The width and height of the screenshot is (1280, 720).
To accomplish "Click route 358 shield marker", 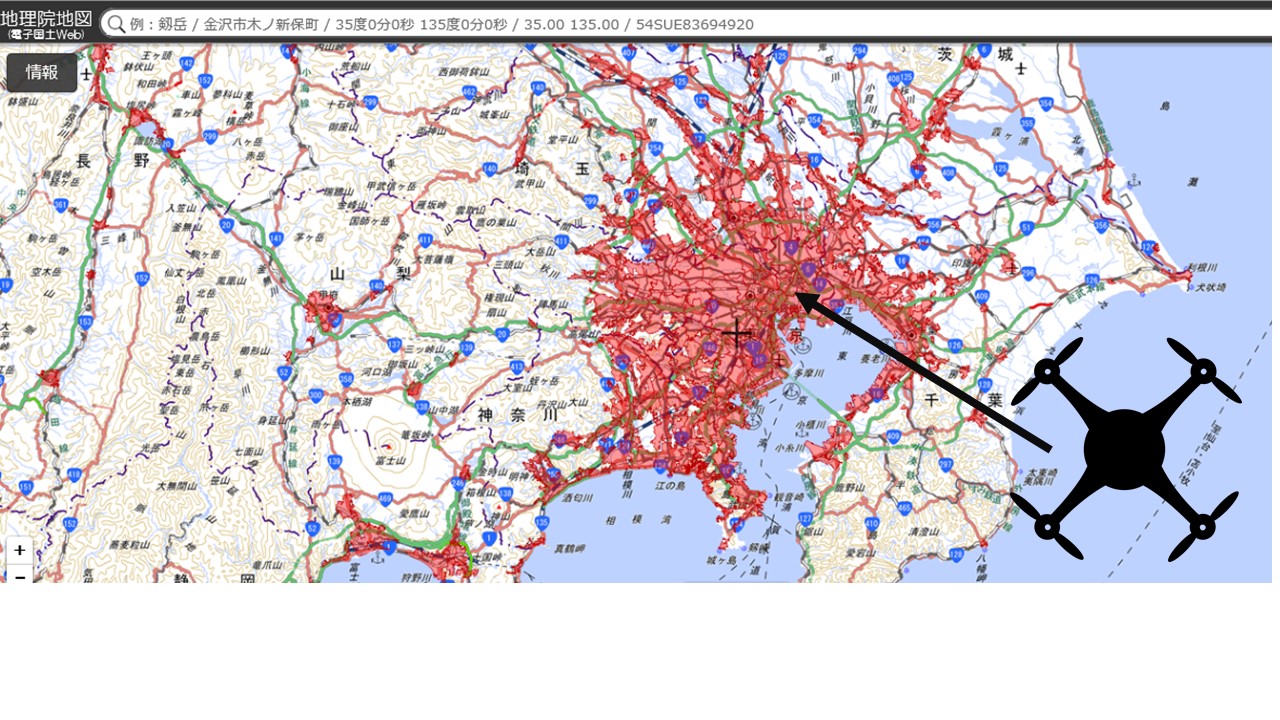I will tap(346, 379).
